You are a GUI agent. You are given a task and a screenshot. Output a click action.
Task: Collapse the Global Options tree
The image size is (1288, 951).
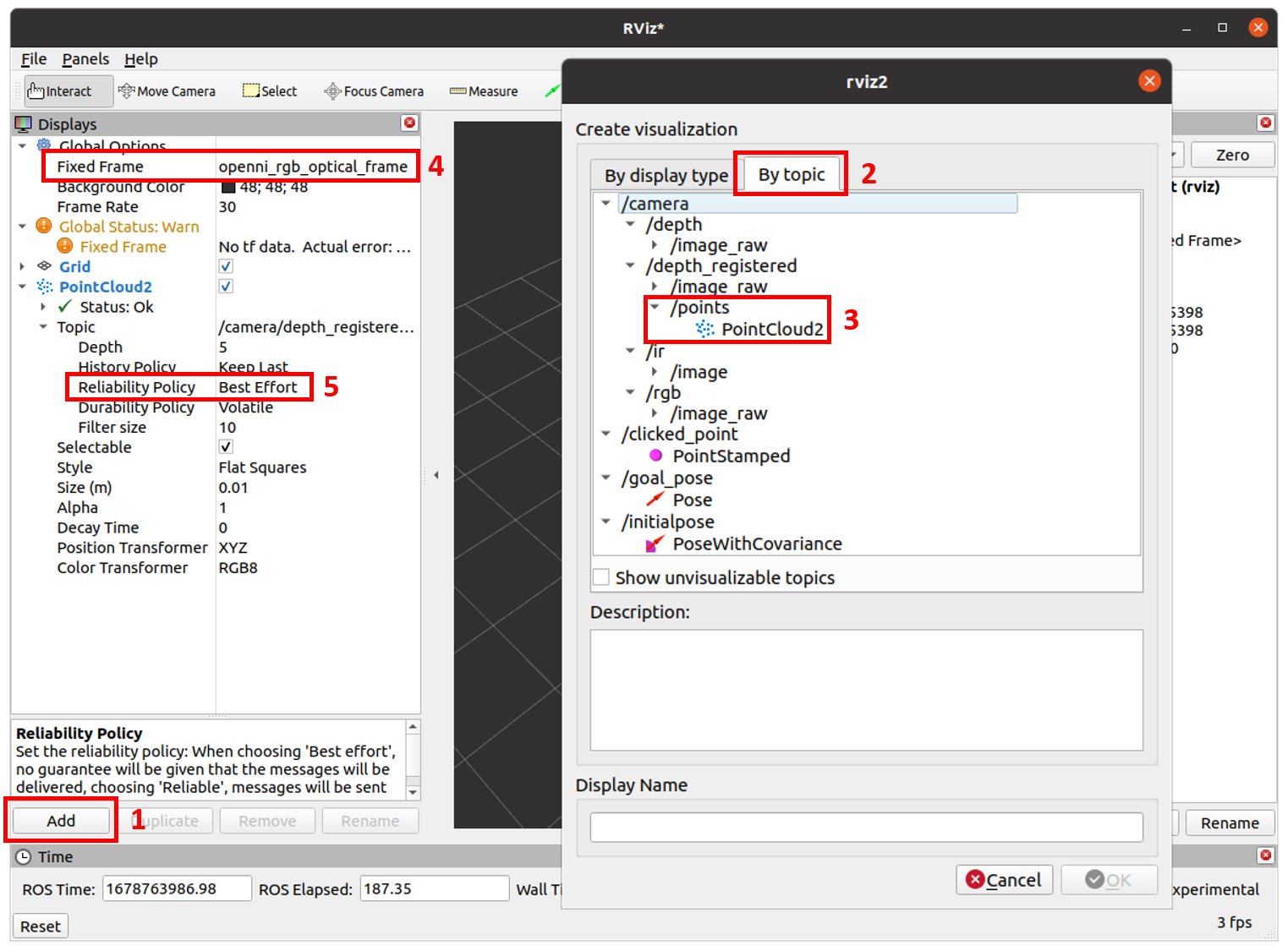coord(23,145)
